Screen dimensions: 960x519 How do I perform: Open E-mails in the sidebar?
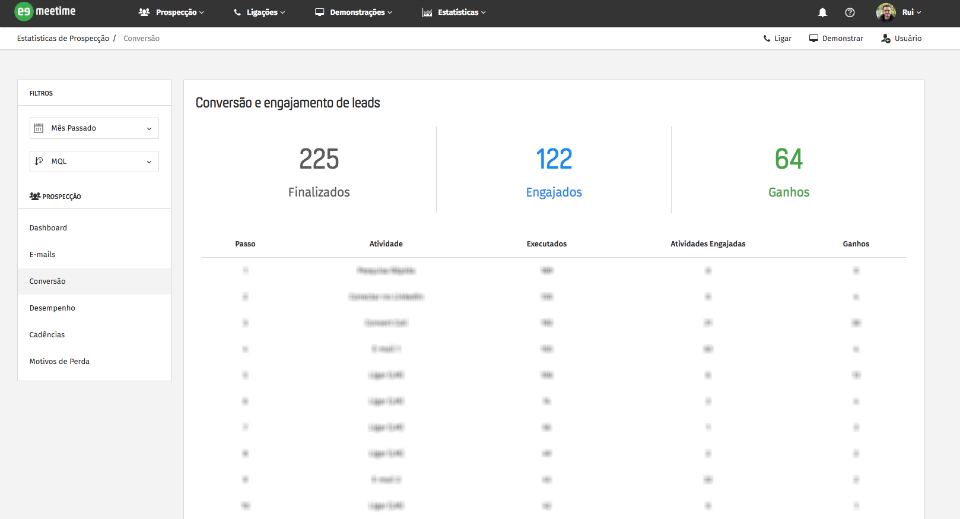(x=43, y=254)
